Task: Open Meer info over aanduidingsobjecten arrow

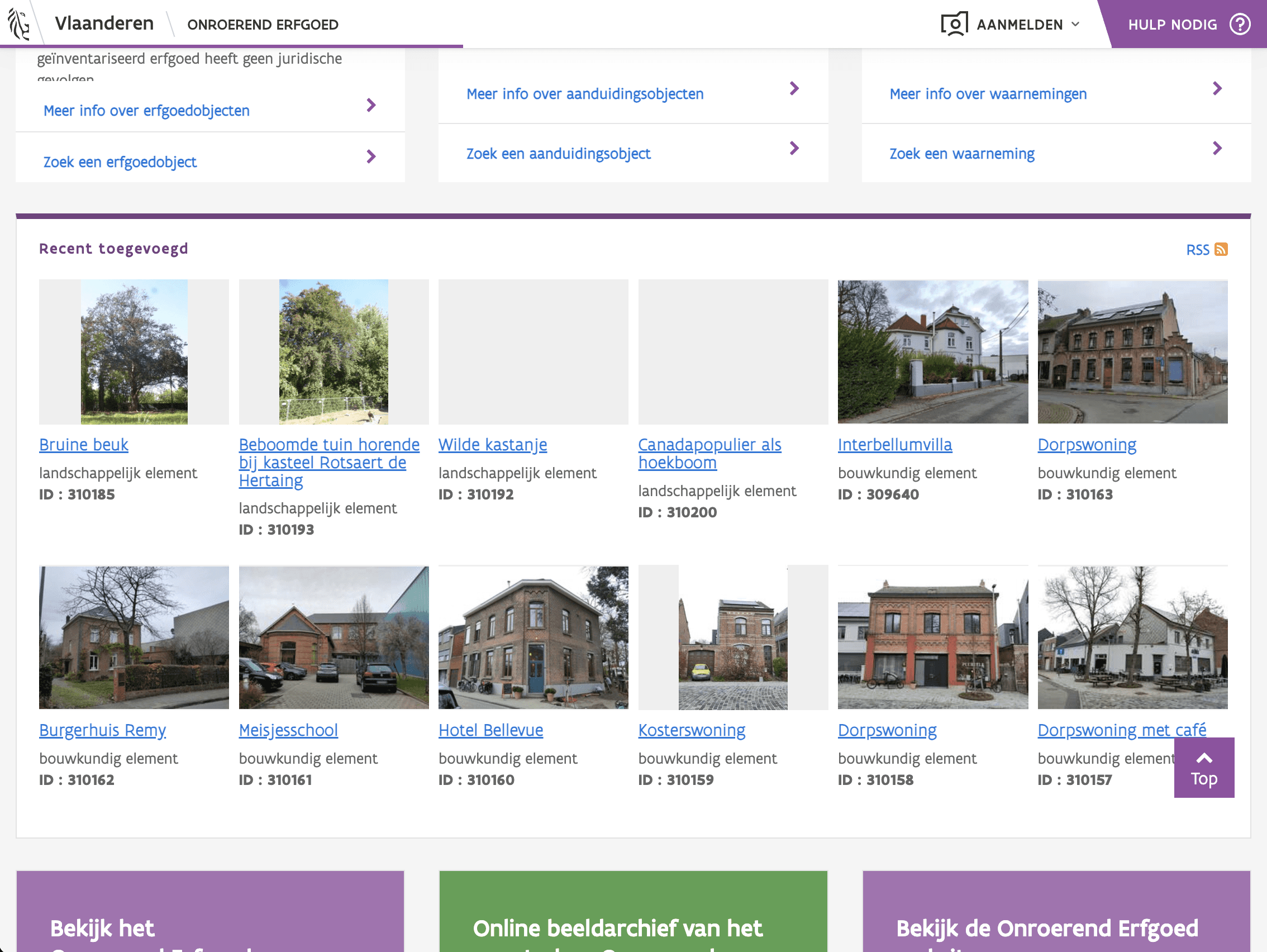Action: 794,89
